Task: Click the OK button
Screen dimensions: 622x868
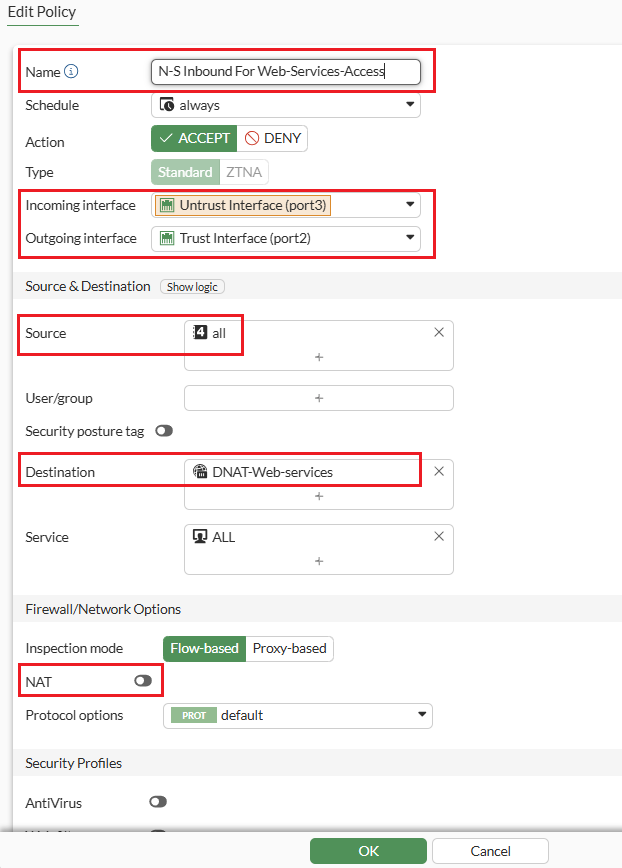Action: pos(369,851)
